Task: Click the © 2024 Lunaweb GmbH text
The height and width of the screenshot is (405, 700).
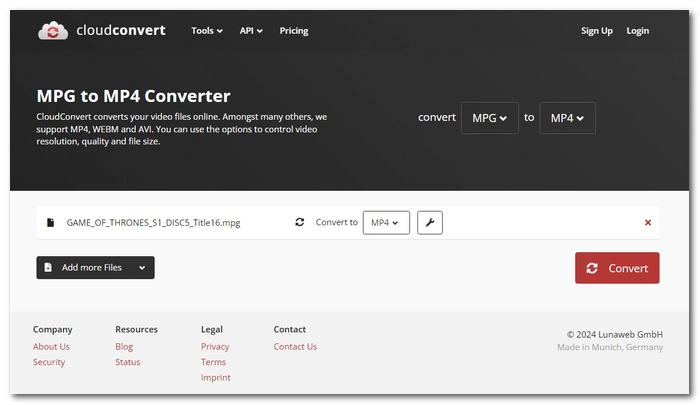Action: point(615,334)
